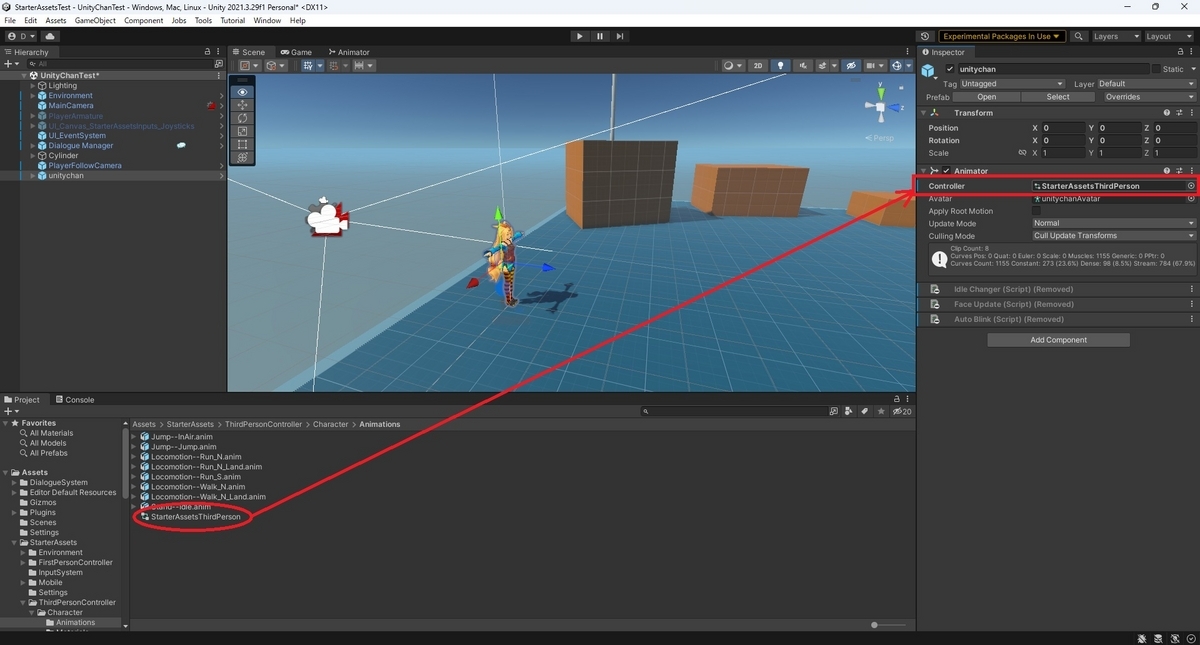The width and height of the screenshot is (1200, 645).
Task: Open the object picker for the Avatar field
Action: (x=1191, y=198)
